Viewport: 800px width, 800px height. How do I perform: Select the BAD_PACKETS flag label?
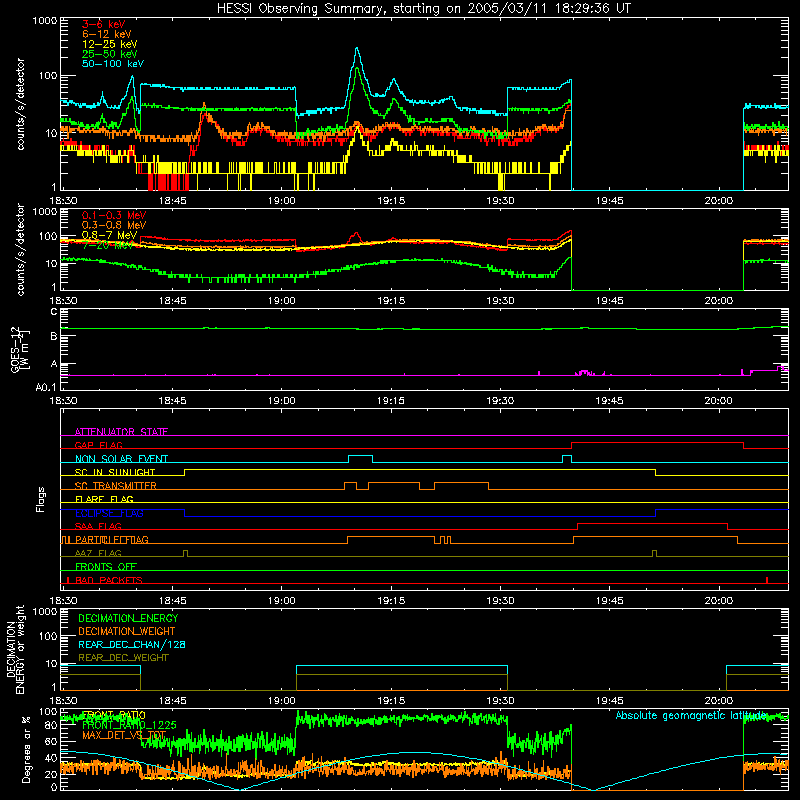(x=109, y=580)
